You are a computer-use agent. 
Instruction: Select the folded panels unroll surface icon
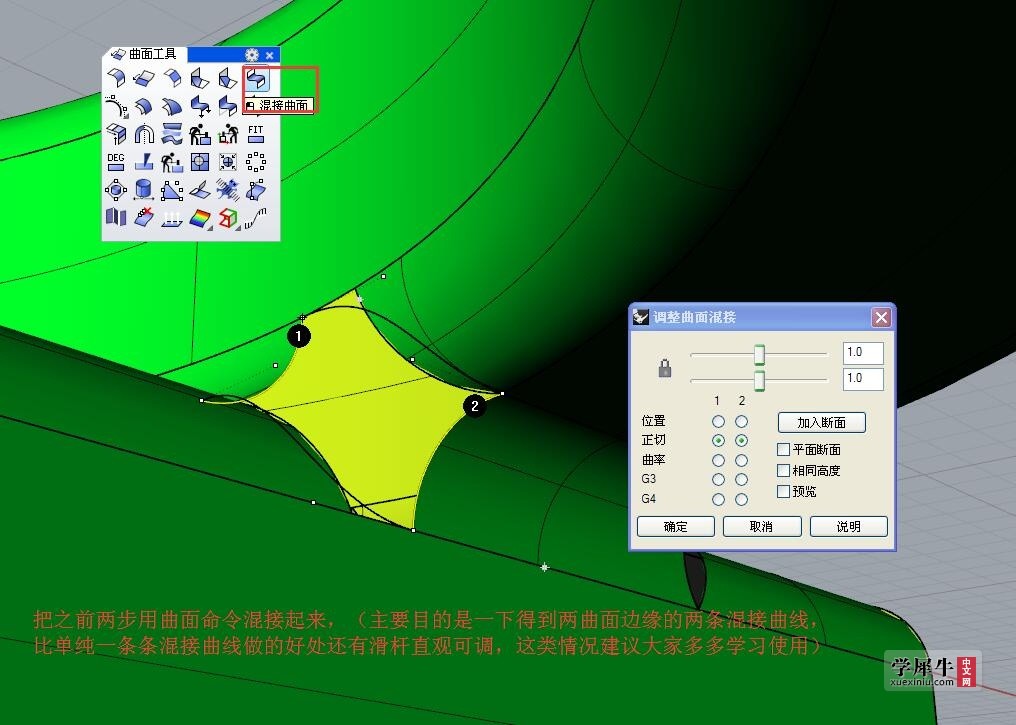coord(116,217)
